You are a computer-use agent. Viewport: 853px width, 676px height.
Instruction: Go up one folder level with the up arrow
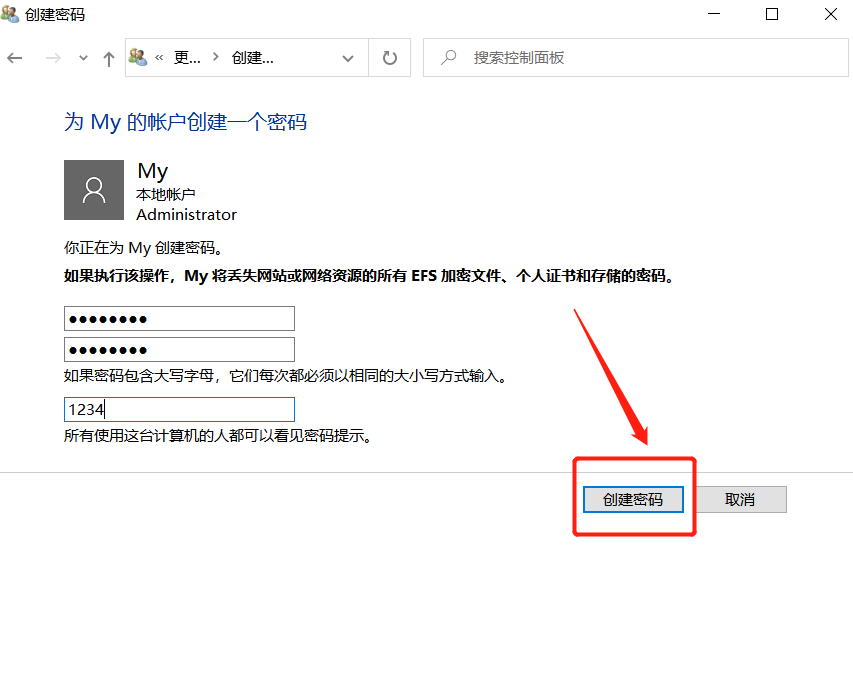coord(108,57)
